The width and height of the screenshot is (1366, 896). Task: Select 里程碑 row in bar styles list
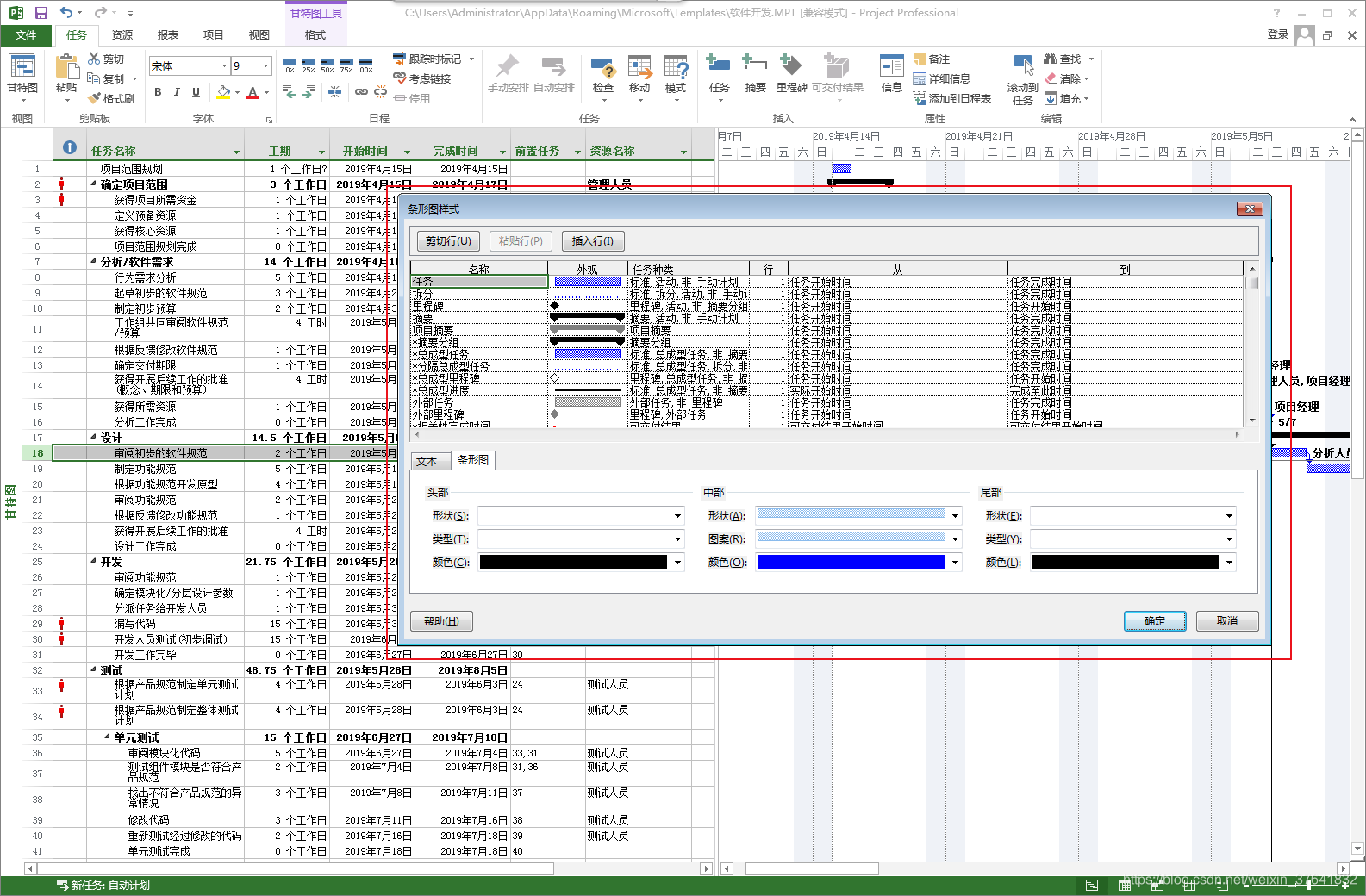tap(826, 306)
